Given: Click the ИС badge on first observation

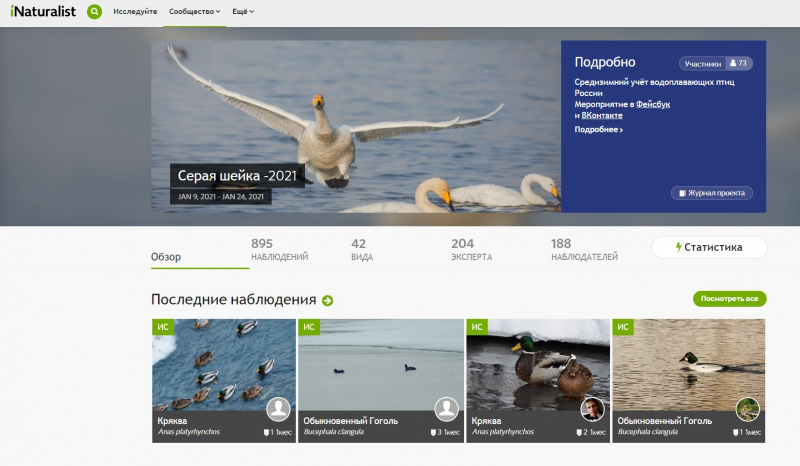Looking at the screenshot, I should tap(163, 327).
